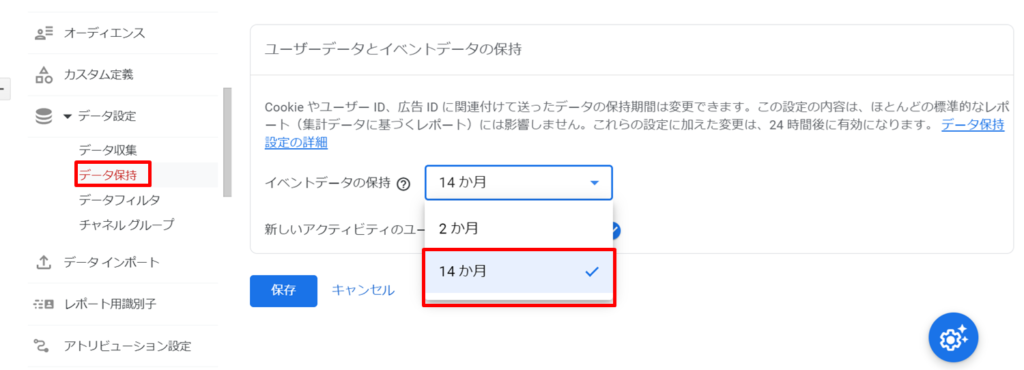Image resolution: width=1024 pixels, height=370 pixels.
Task: Click the レポート用識別子 identity icon
Action: 43,304
